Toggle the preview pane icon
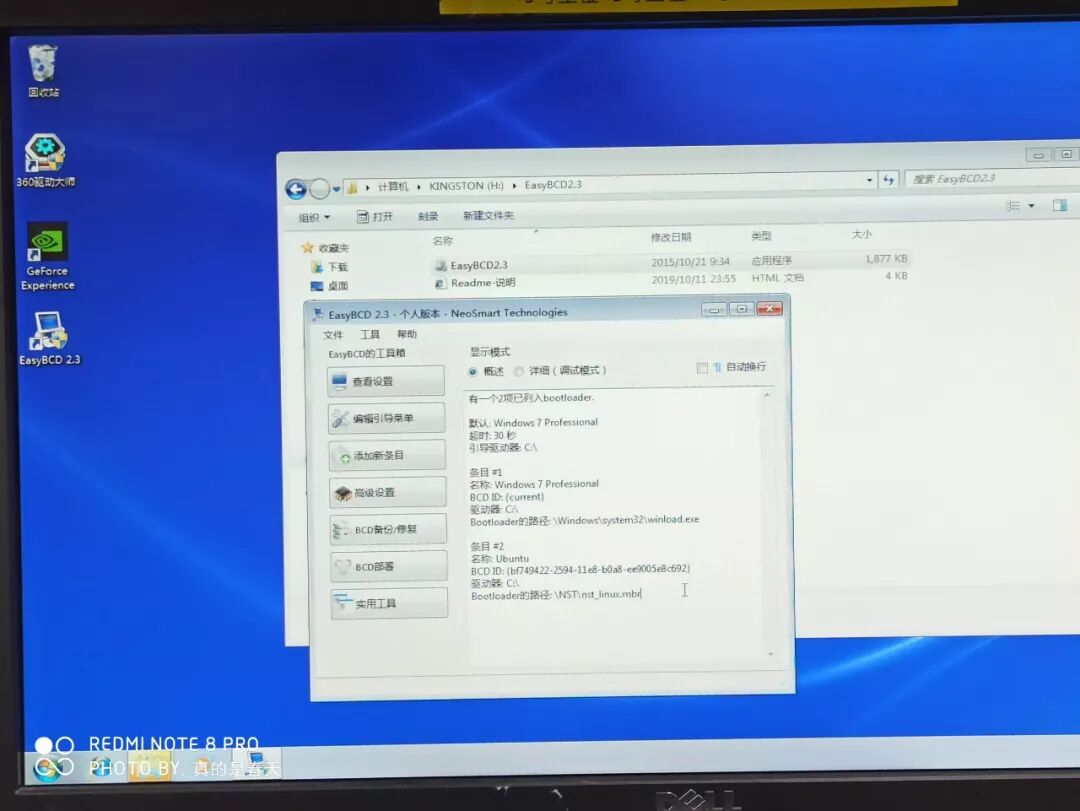Screen dimensions: 1080x811 pos(1060,205)
